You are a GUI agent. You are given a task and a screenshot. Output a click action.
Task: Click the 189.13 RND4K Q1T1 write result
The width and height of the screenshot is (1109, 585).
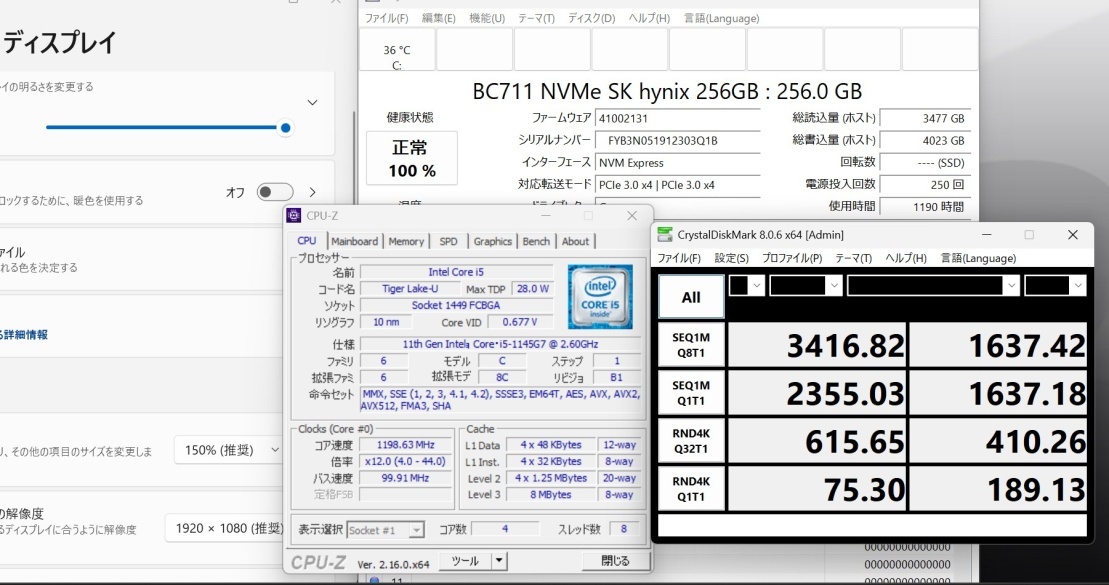point(998,490)
